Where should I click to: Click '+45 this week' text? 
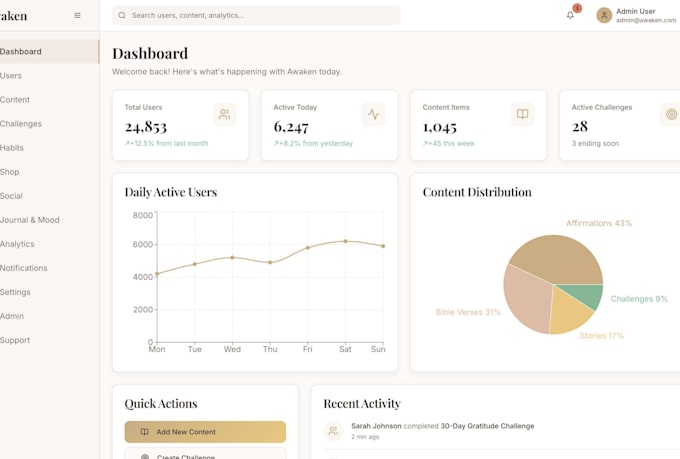(449, 144)
